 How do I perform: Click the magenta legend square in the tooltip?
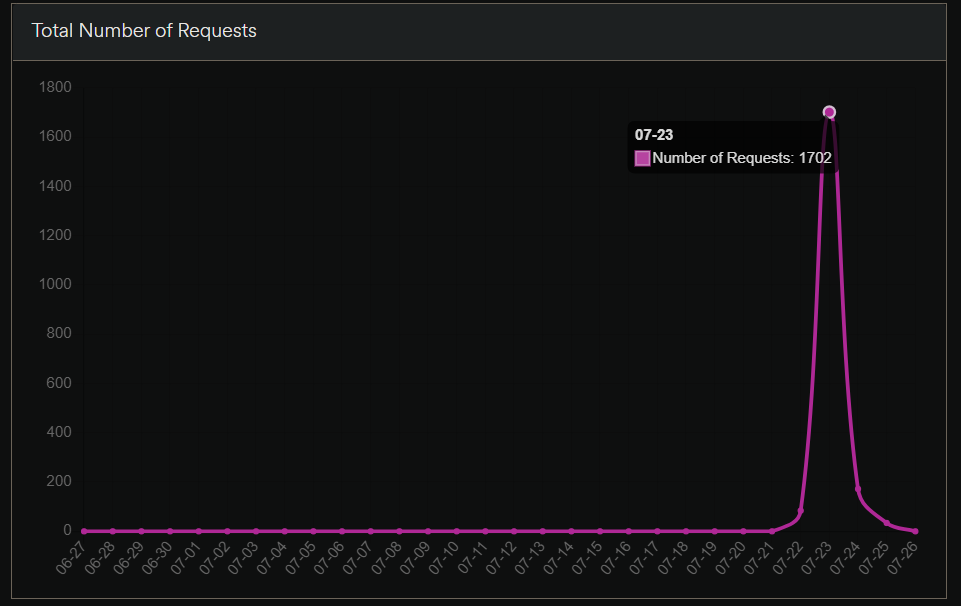[641, 158]
